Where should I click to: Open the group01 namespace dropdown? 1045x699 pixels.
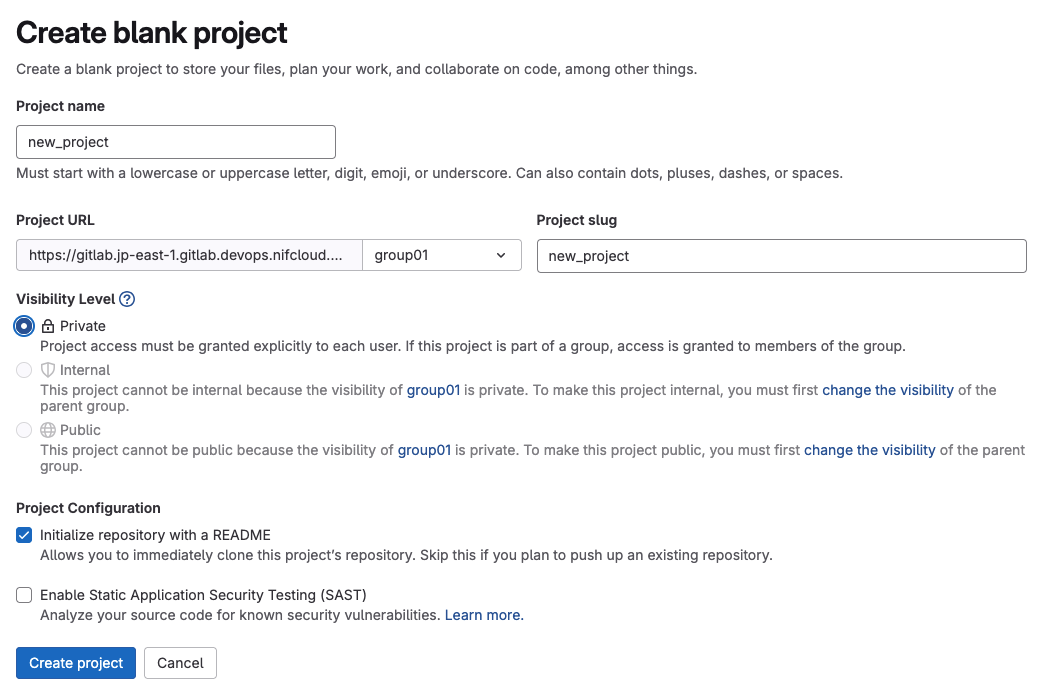point(441,255)
